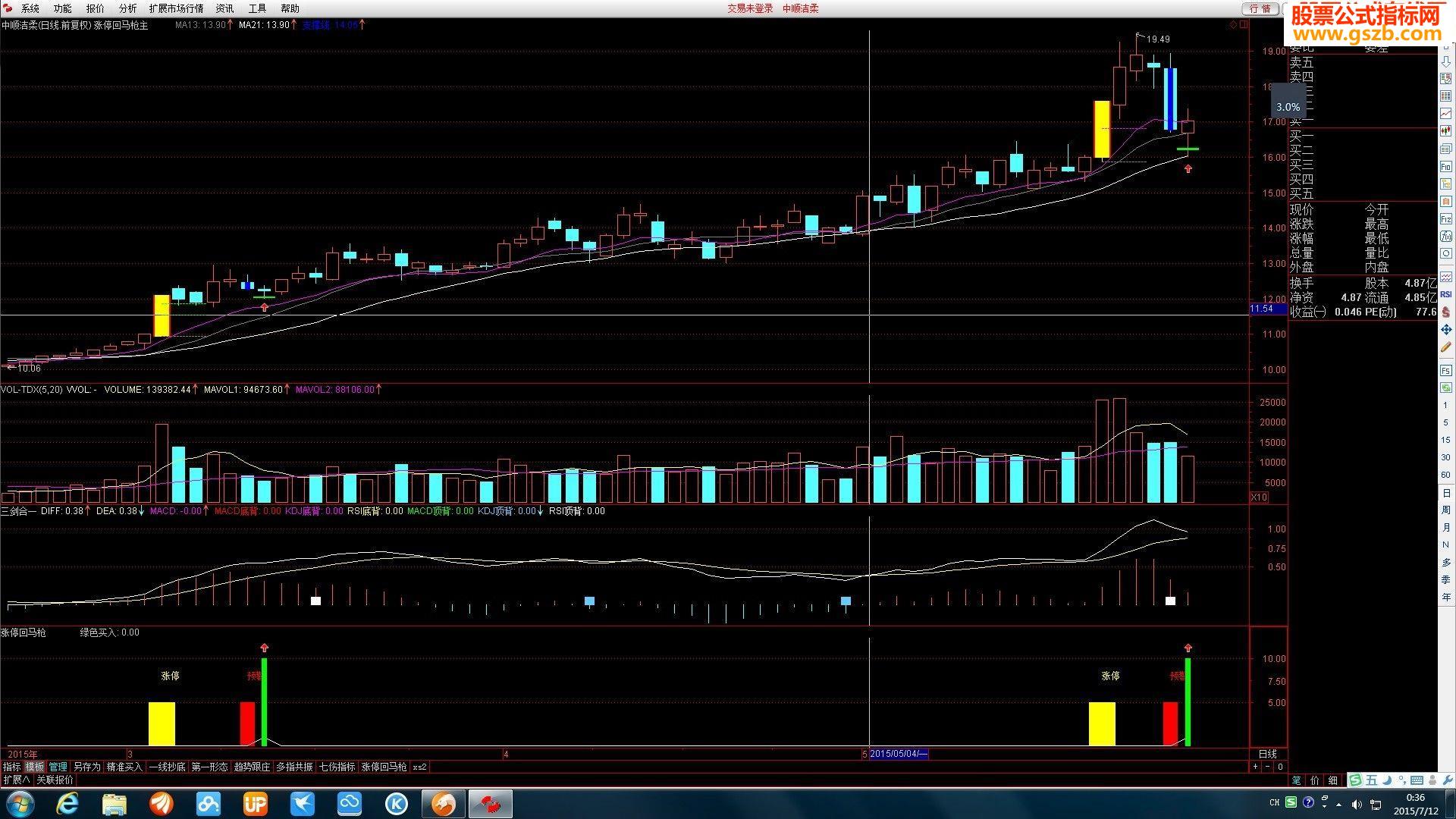
Task: Switch to the 模板 tab
Action: point(35,767)
